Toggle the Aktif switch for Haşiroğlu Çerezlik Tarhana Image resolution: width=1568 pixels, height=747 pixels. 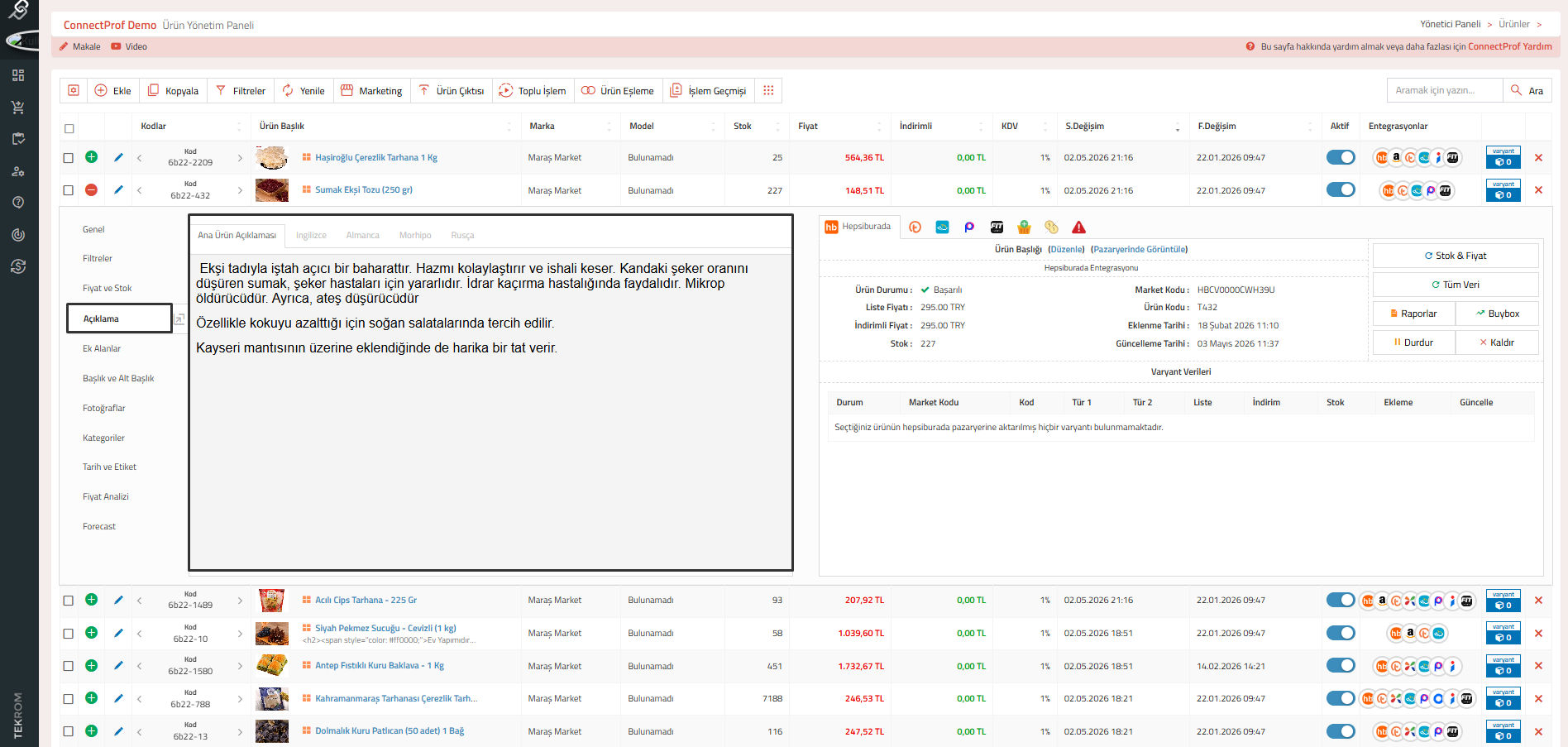click(x=1341, y=157)
